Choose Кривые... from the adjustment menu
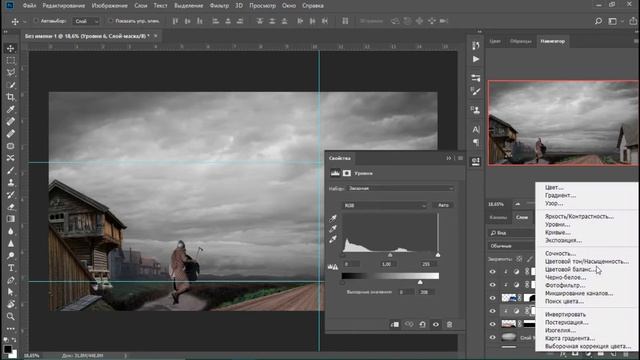This screenshot has width=640, height=360. 558,232
